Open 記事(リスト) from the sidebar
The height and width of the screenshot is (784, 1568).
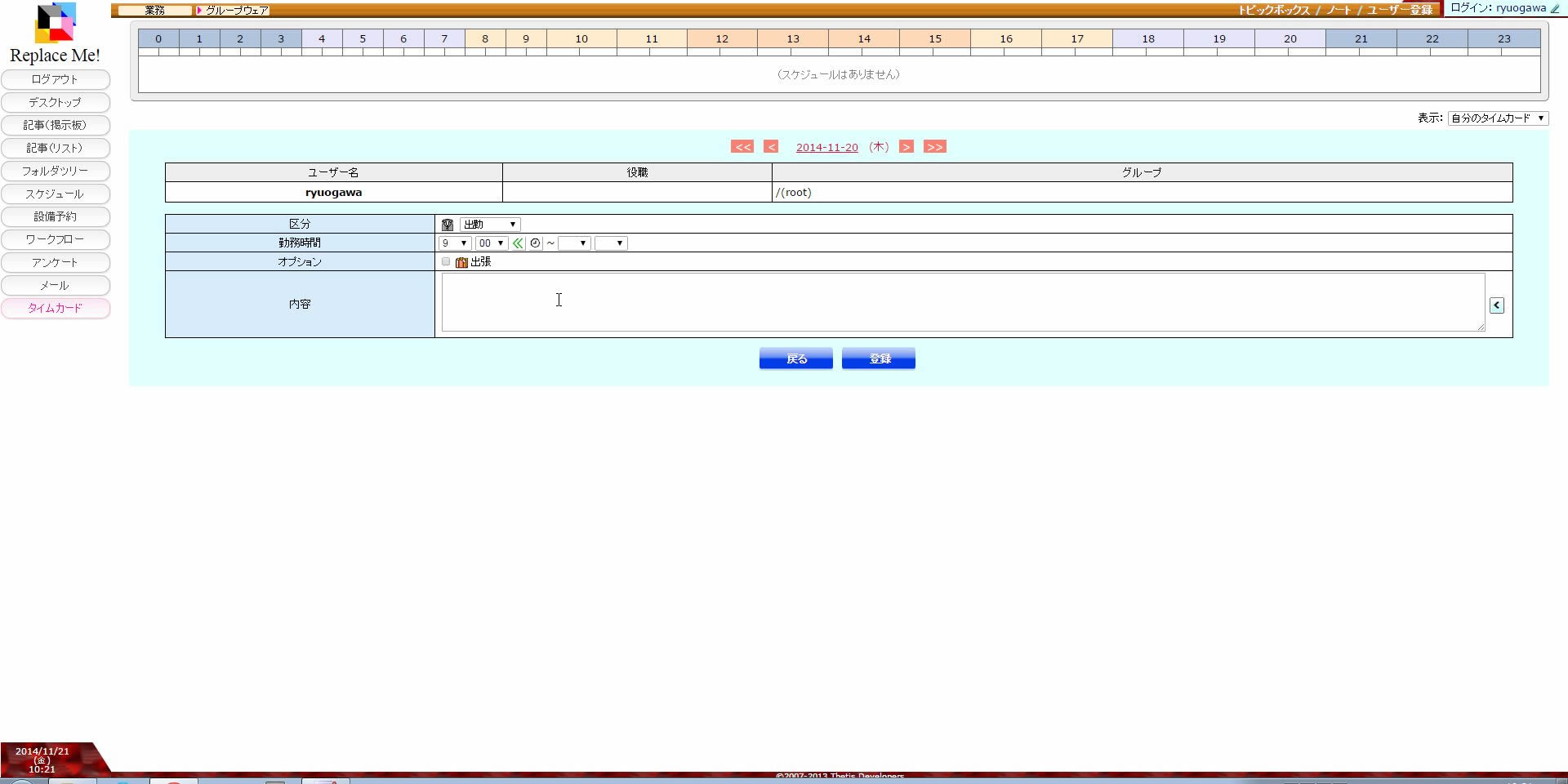tap(56, 148)
